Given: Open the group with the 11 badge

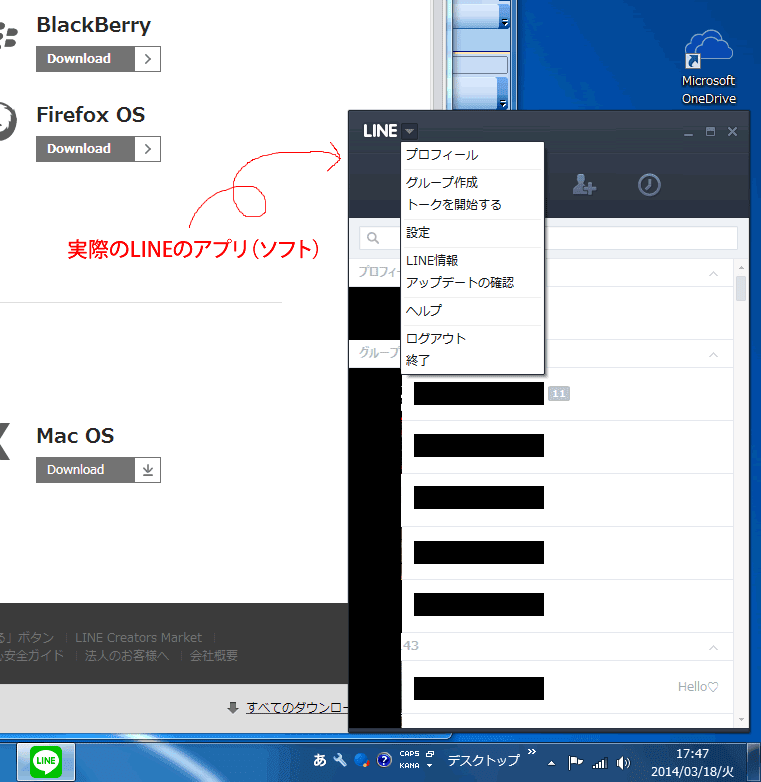Looking at the screenshot, I should (567, 394).
